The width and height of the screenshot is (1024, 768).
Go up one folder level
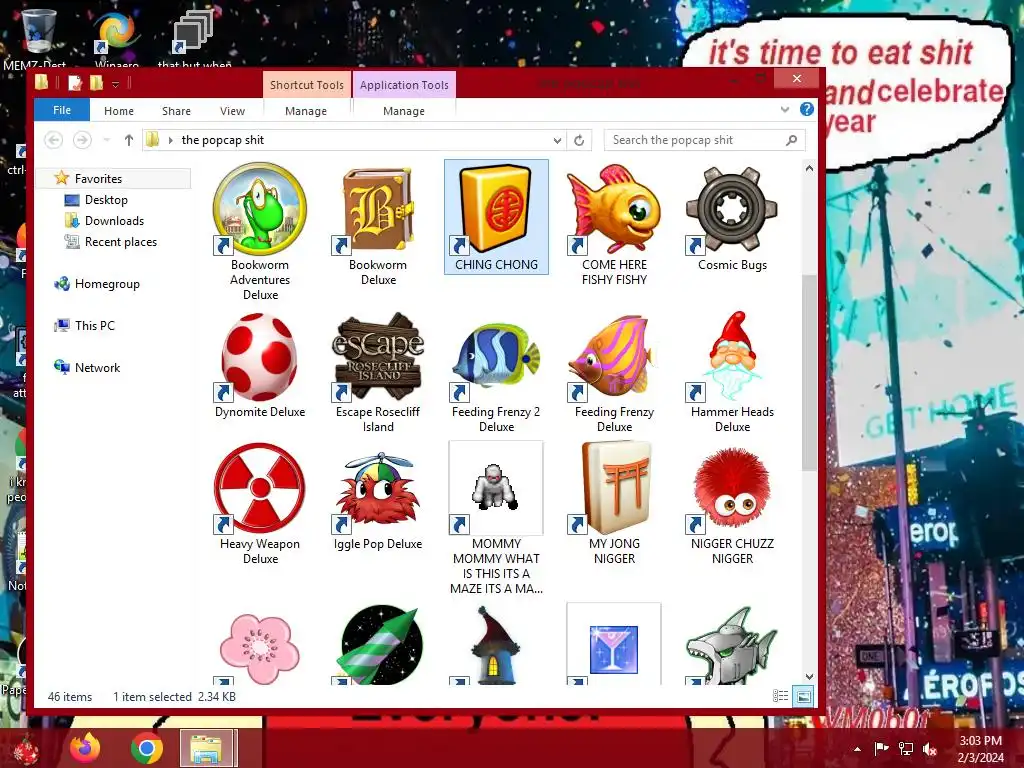(129, 140)
